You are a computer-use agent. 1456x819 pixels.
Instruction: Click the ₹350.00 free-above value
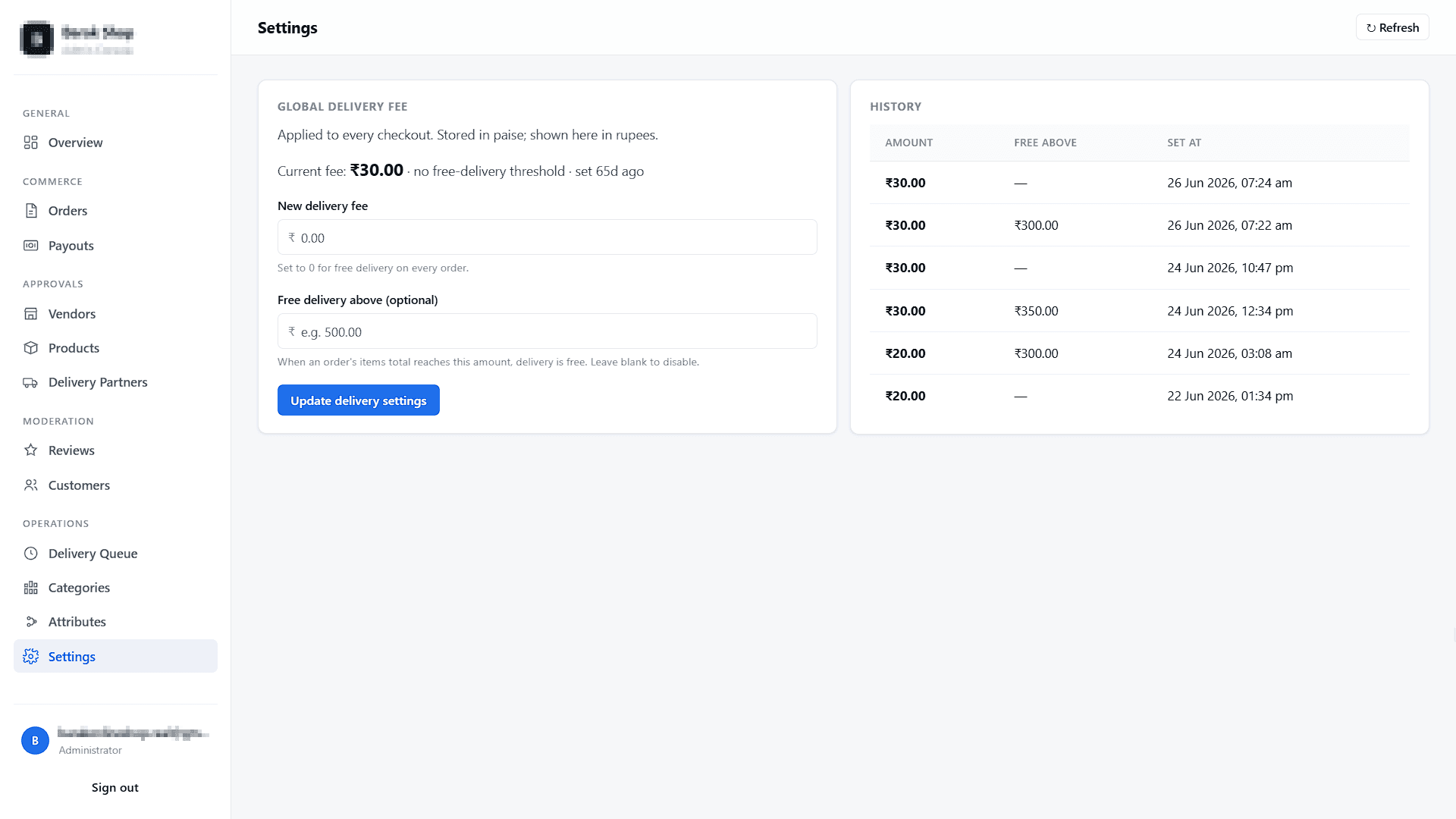point(1036,311)
